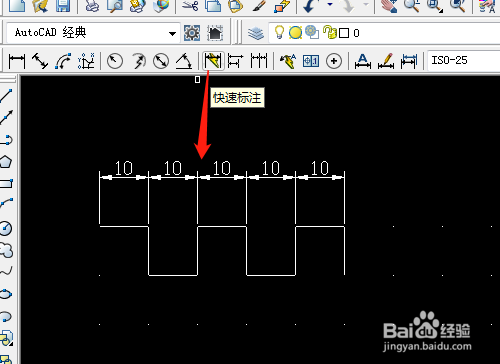This screenshot has height=364, width=500.
Task: Click the Plot printer icon
Action: click(x=92, y=6)
